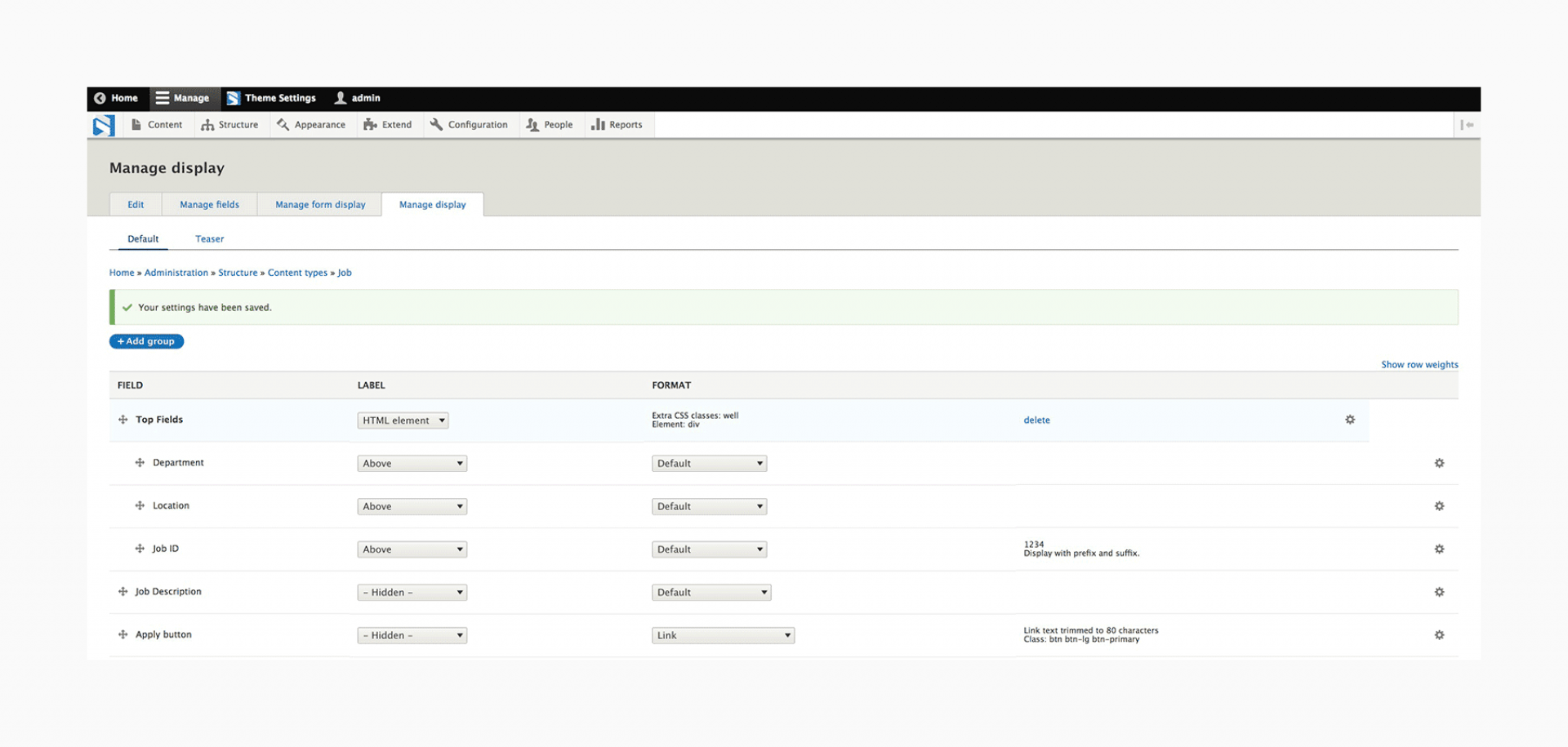Click drag handle next to Department field
The image size is (1568, 747).
pyautogui.click(x=140, y=462)
